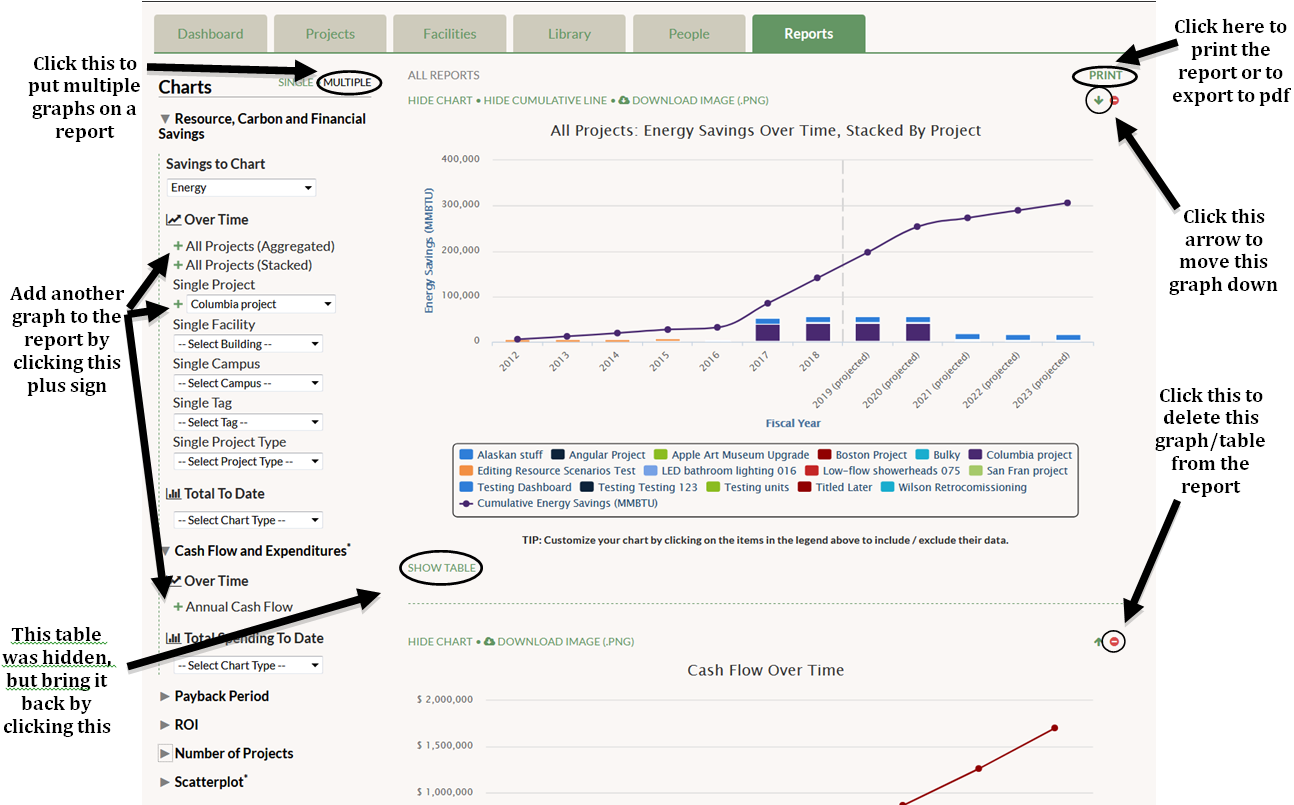
Task: Switch to the Projects tab
Action: point(330,34)
